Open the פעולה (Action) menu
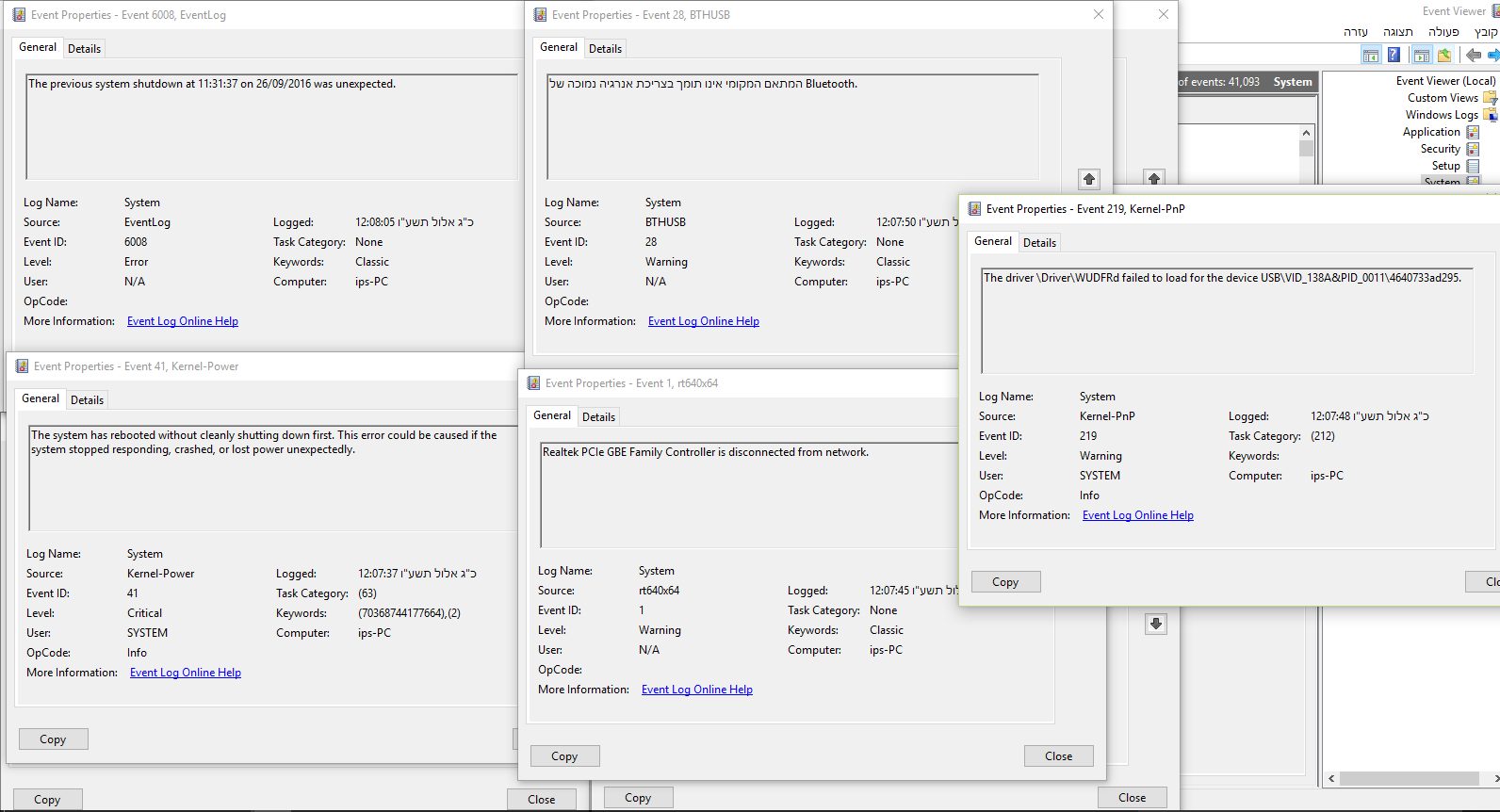1500x812 pixels. [x=1443, y=32]
